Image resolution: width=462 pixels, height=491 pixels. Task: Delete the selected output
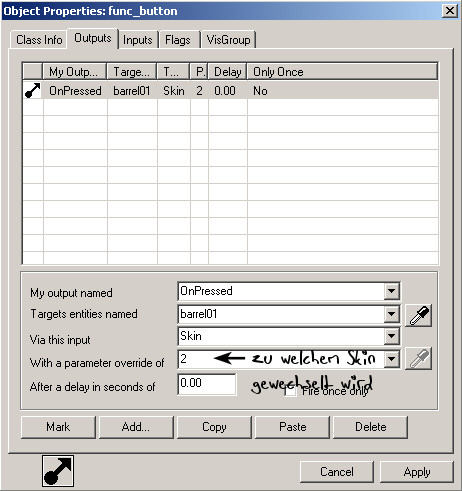(x=370, y=427)
